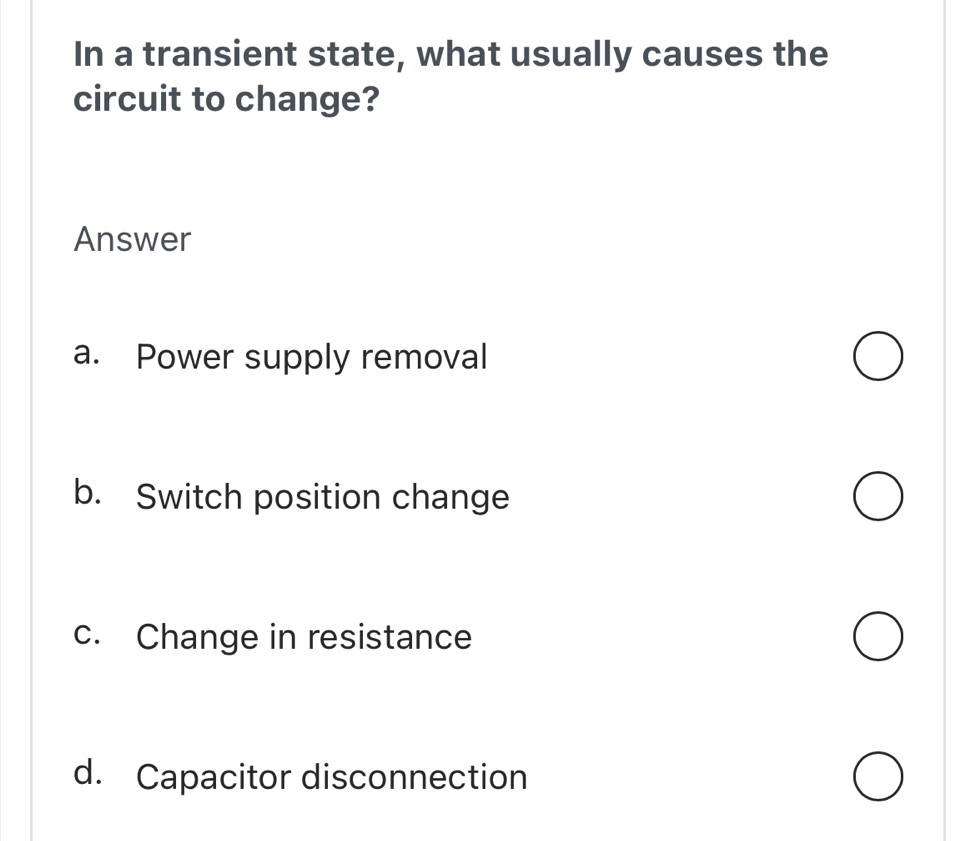Click the text Switch position change
Image resolution: width=967 pixels, height=841 pixels.
(x=322, y=497)
